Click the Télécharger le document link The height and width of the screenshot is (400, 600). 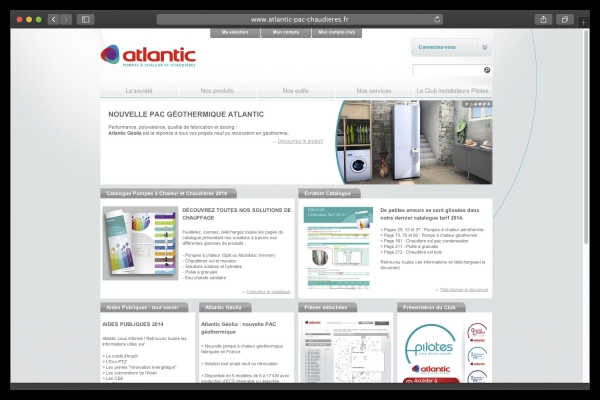[465, 289]
